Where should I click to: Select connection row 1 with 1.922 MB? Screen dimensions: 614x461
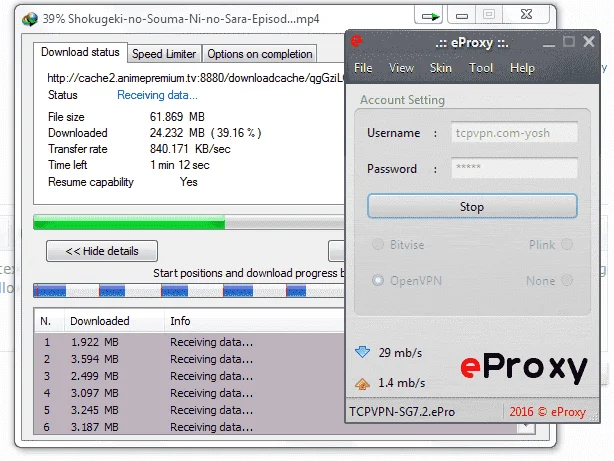tap(190, 342)
